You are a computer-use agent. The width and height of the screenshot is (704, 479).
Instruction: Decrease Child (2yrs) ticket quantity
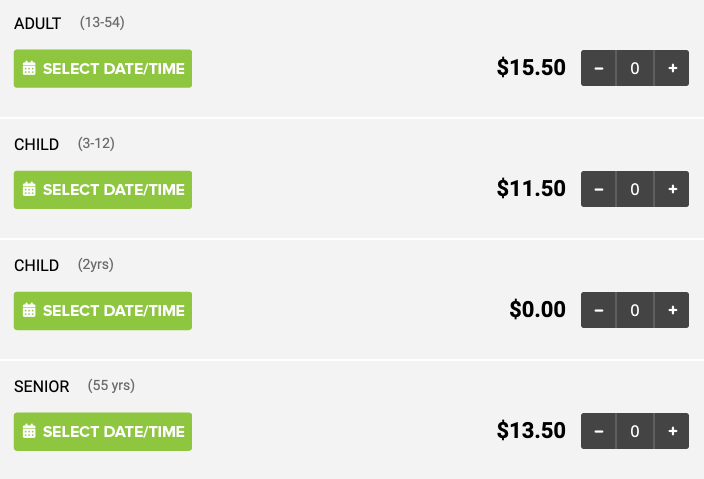click(x=598, y=310)
